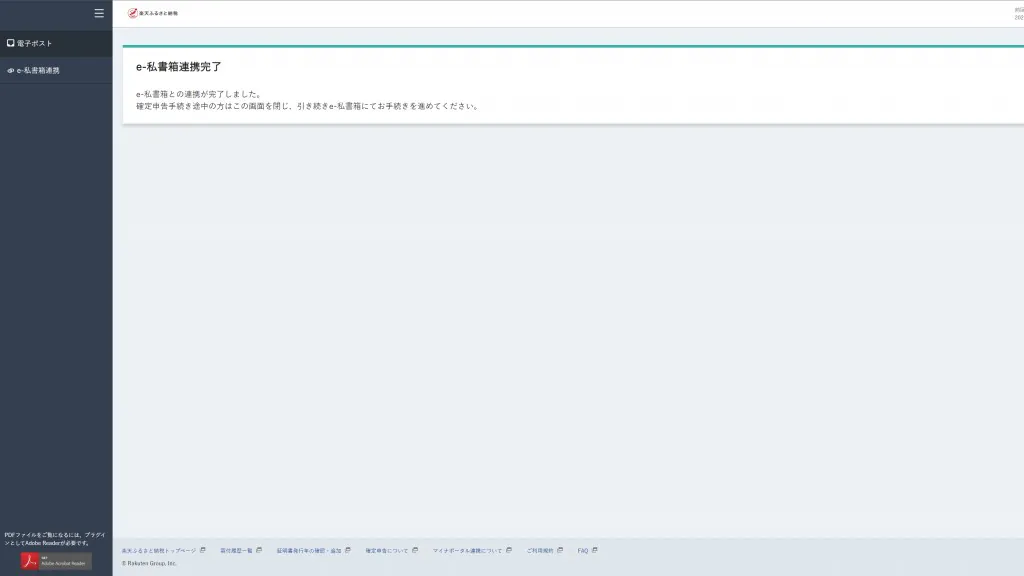This screenshot has width=1024, height=576.
Task: Open the FAQ link in the footer
Action: tap(583, 550)
